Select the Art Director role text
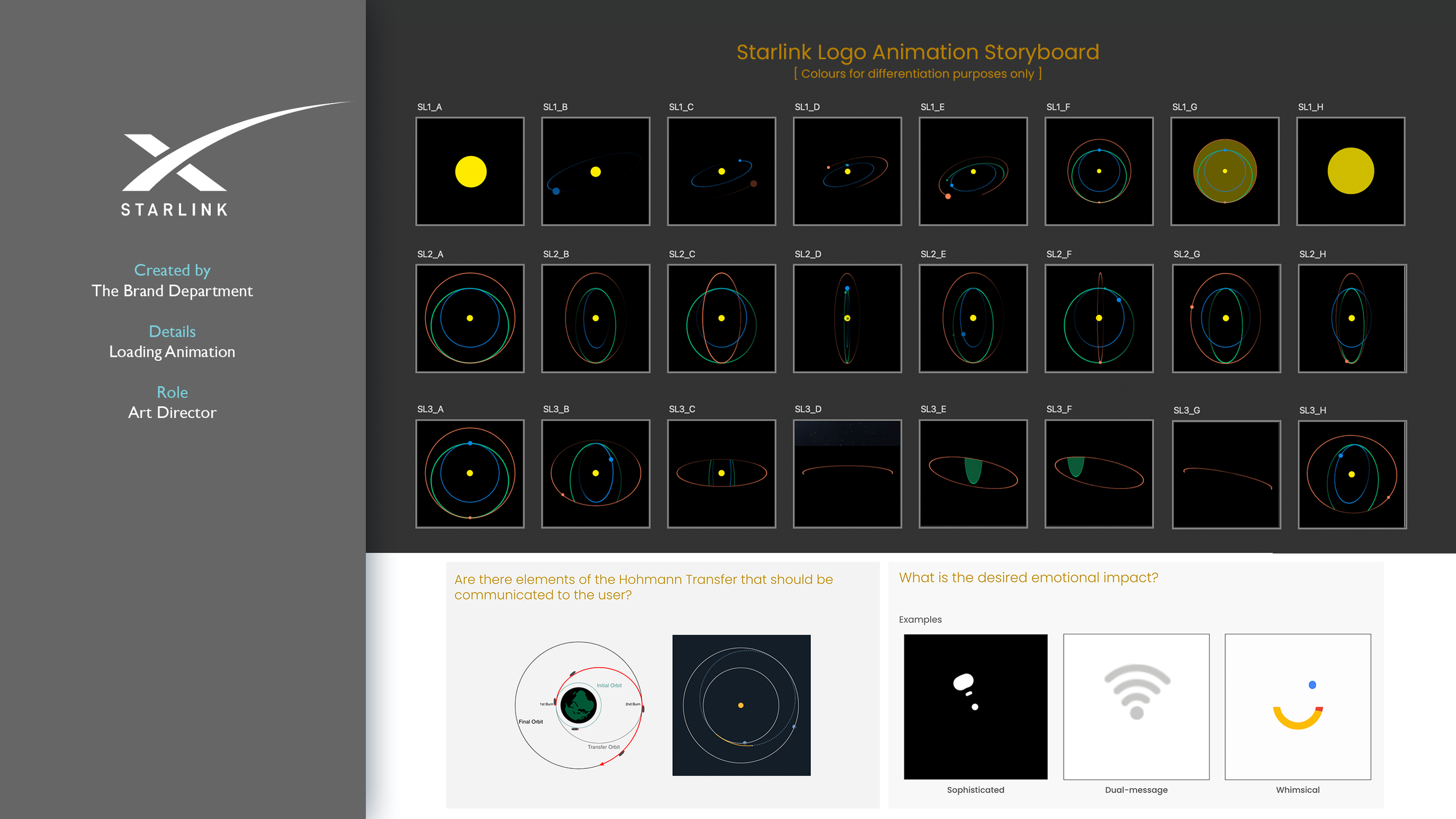Image resolution: width=1456 pixels, height=819 pixels. tap(172, 412)
